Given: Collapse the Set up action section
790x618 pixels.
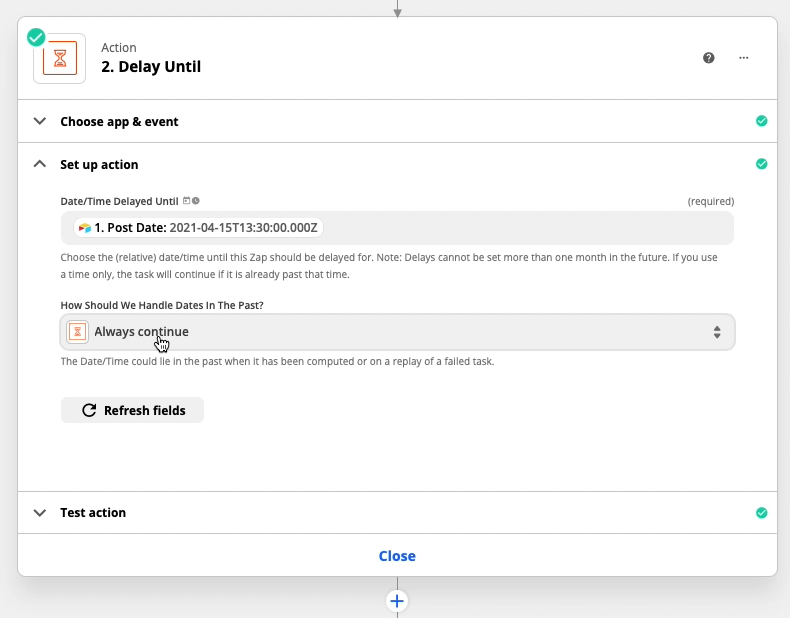Looking at the screenshot, I should pyautogui.click(x=398, y=164).
